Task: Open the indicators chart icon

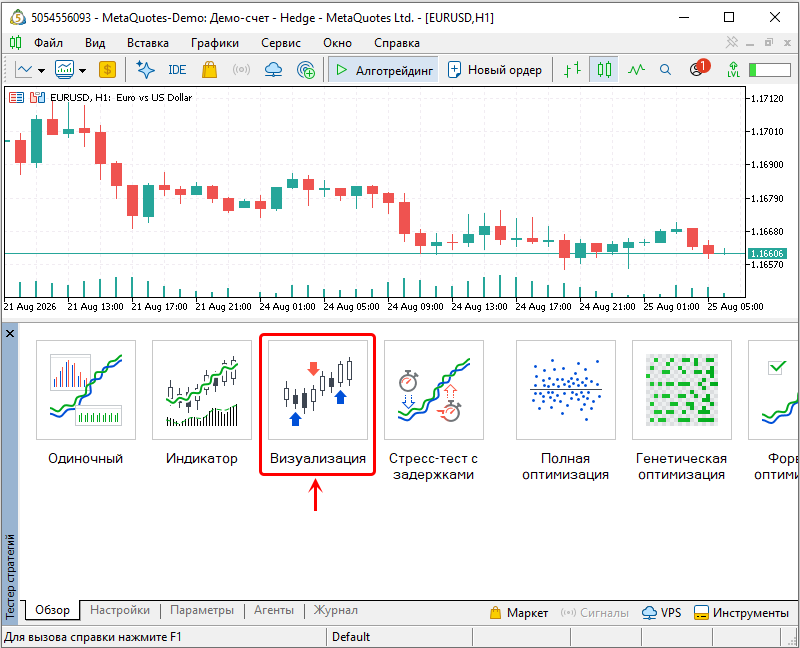Action: [x=65, y=69]
